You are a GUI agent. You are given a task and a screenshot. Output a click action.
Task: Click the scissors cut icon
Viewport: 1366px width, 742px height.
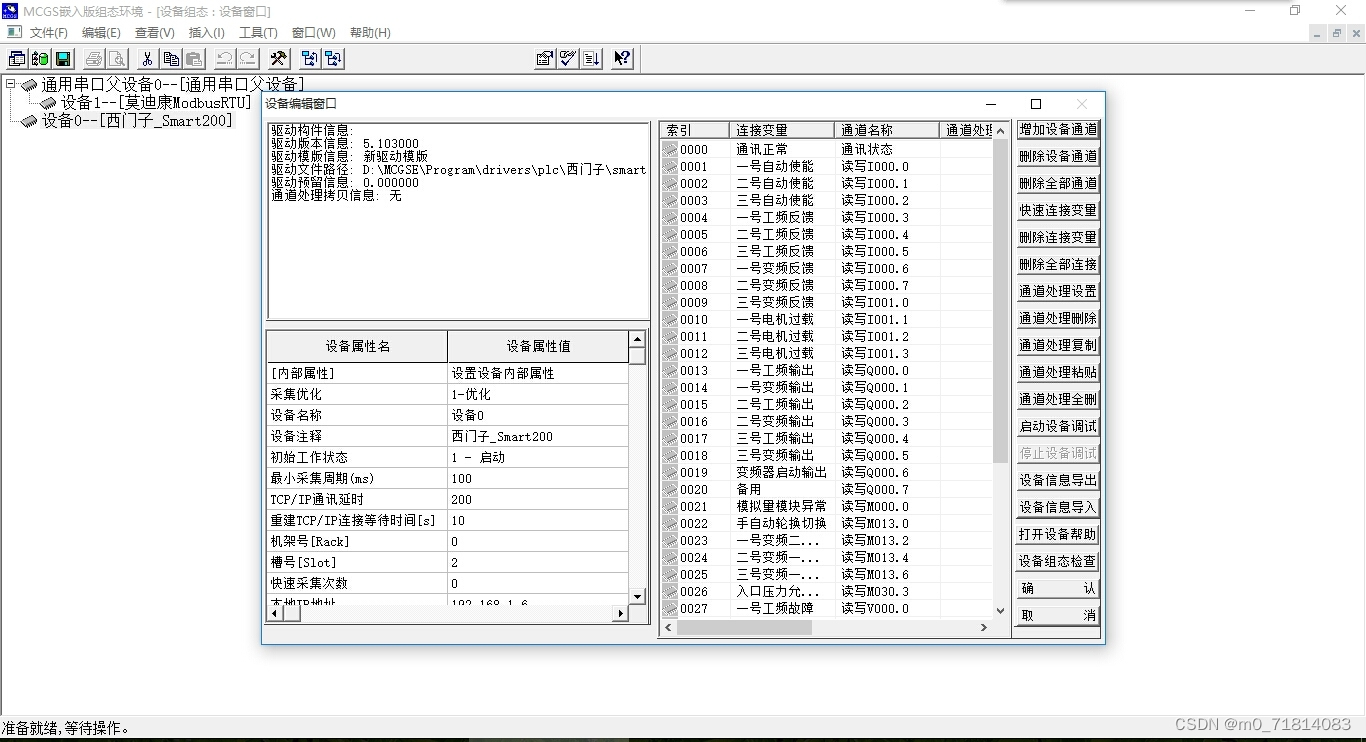tap(147, 59)
